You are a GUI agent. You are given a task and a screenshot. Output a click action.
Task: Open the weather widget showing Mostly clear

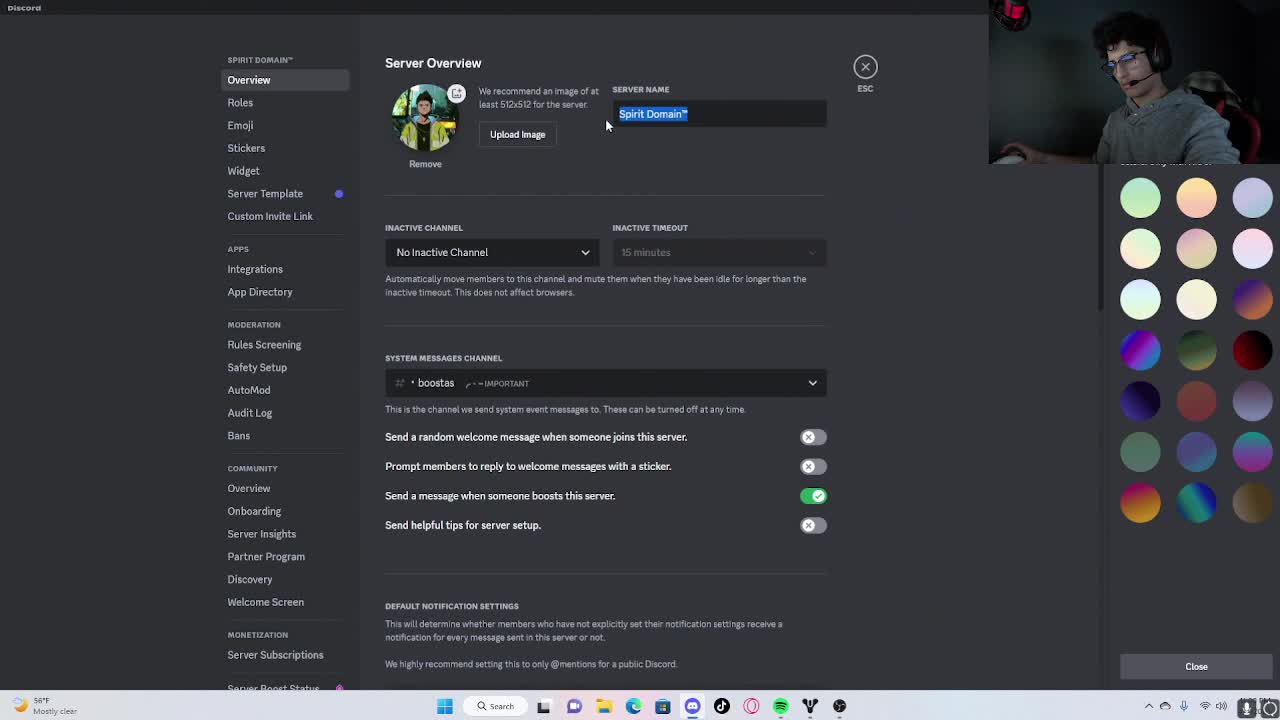coord(42,706)
